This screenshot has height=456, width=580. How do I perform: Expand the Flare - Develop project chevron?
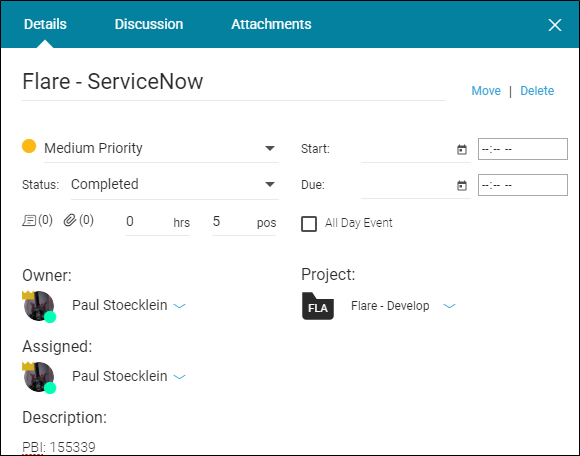point(449,306)
